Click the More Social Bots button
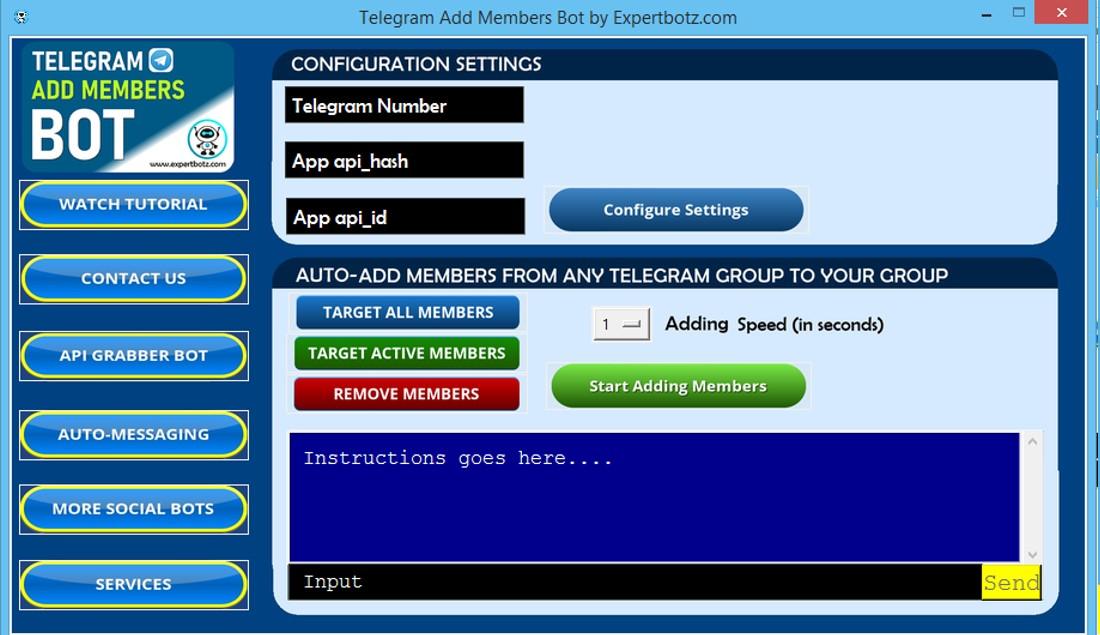1100x635 pixels. click(x=133, y=508)
